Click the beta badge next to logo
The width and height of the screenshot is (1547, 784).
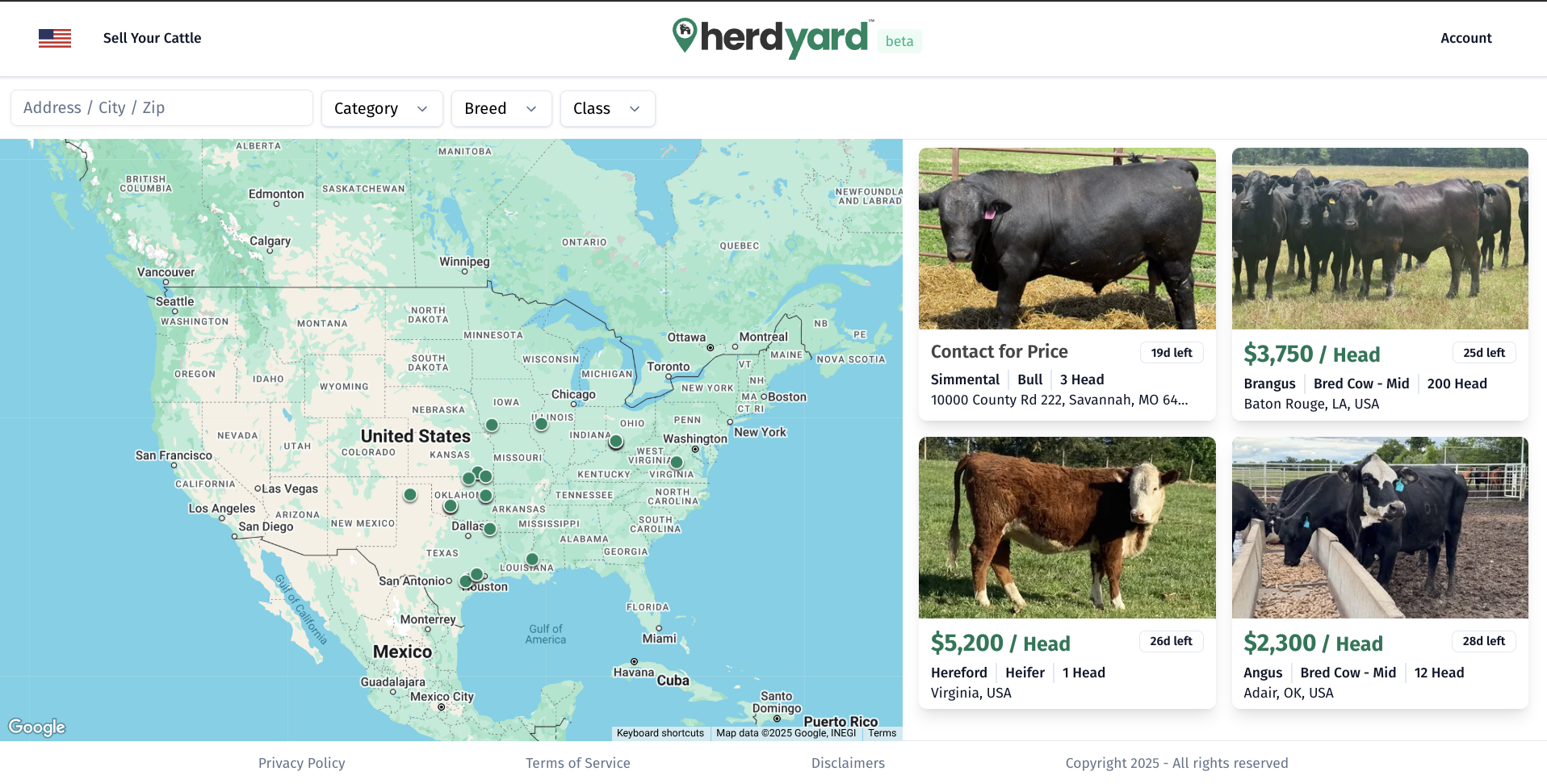[x=899, y=41]
